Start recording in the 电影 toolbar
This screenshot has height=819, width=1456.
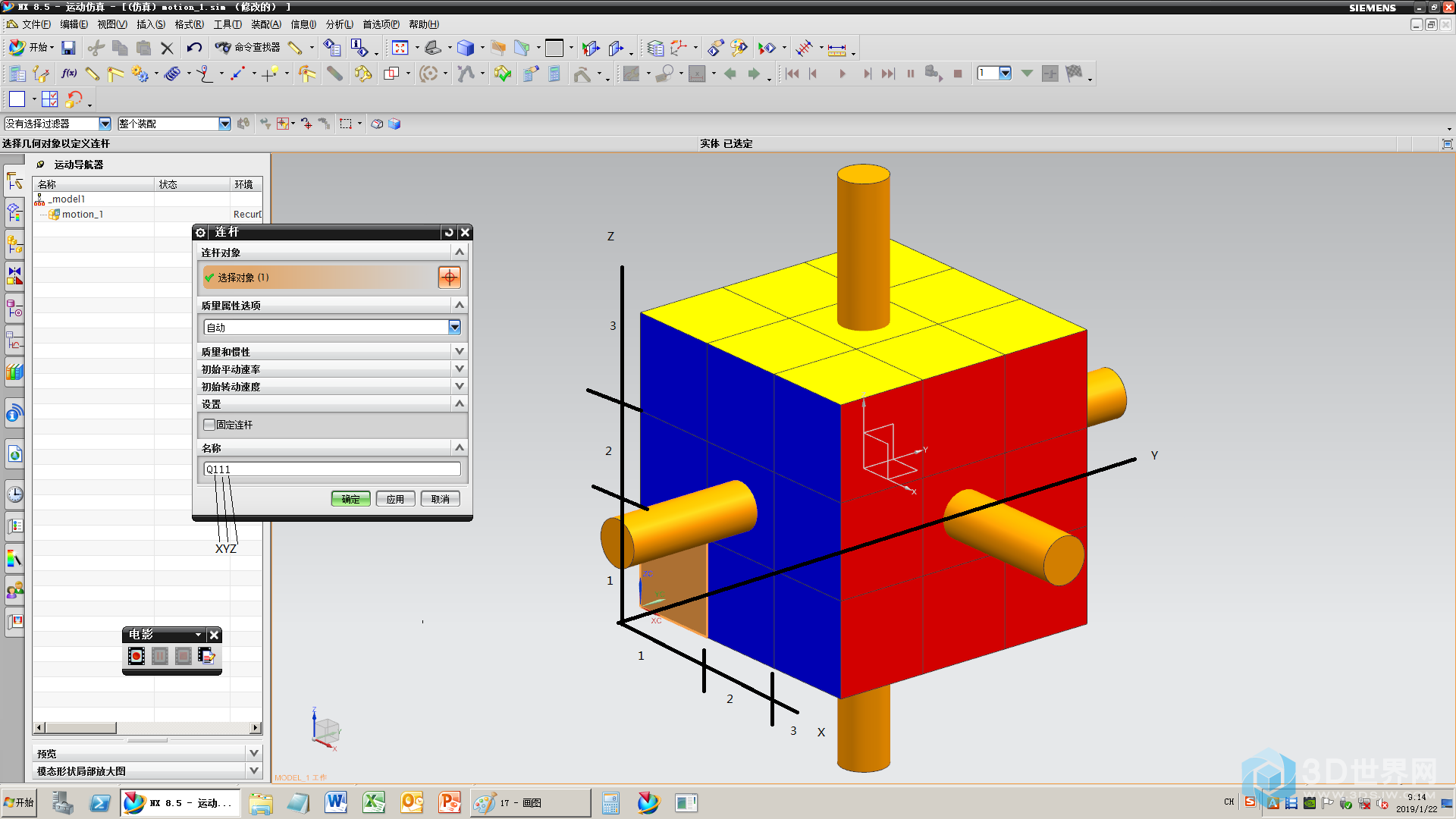pos(136,656)
